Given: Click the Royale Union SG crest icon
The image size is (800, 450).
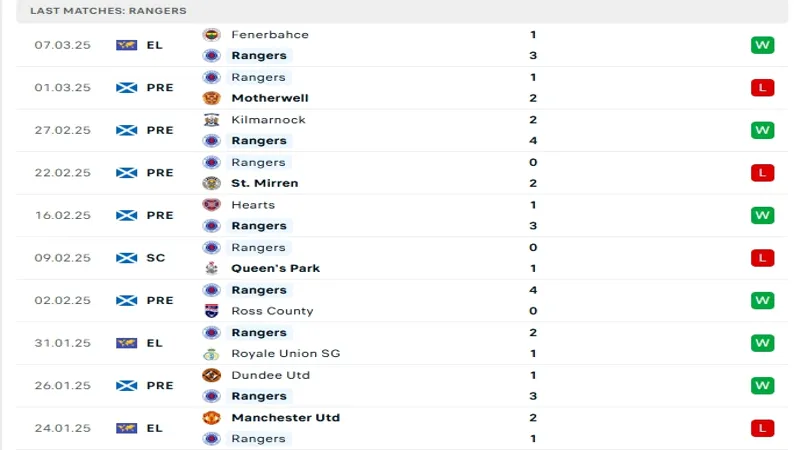Looking at the screenshot, I should coord(211,353).
